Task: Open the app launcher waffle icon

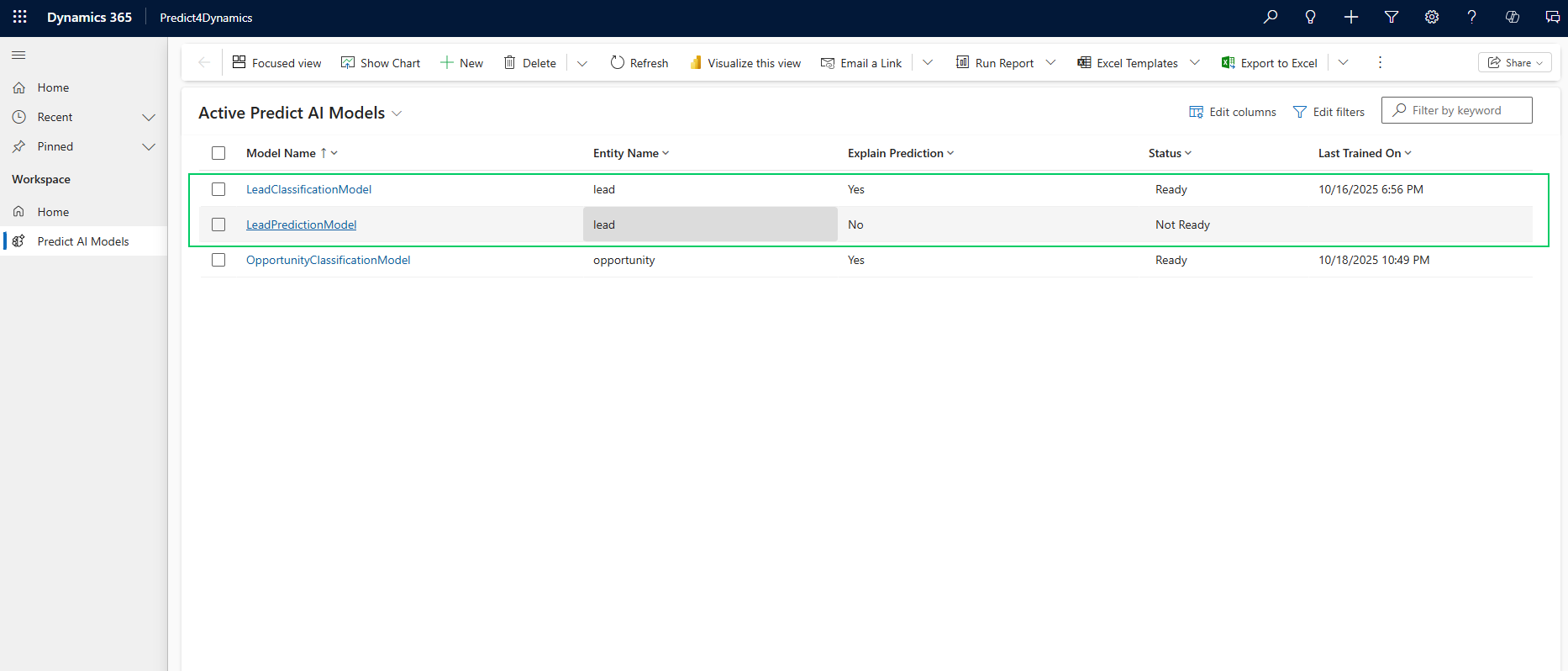Action: pos(20,17)
